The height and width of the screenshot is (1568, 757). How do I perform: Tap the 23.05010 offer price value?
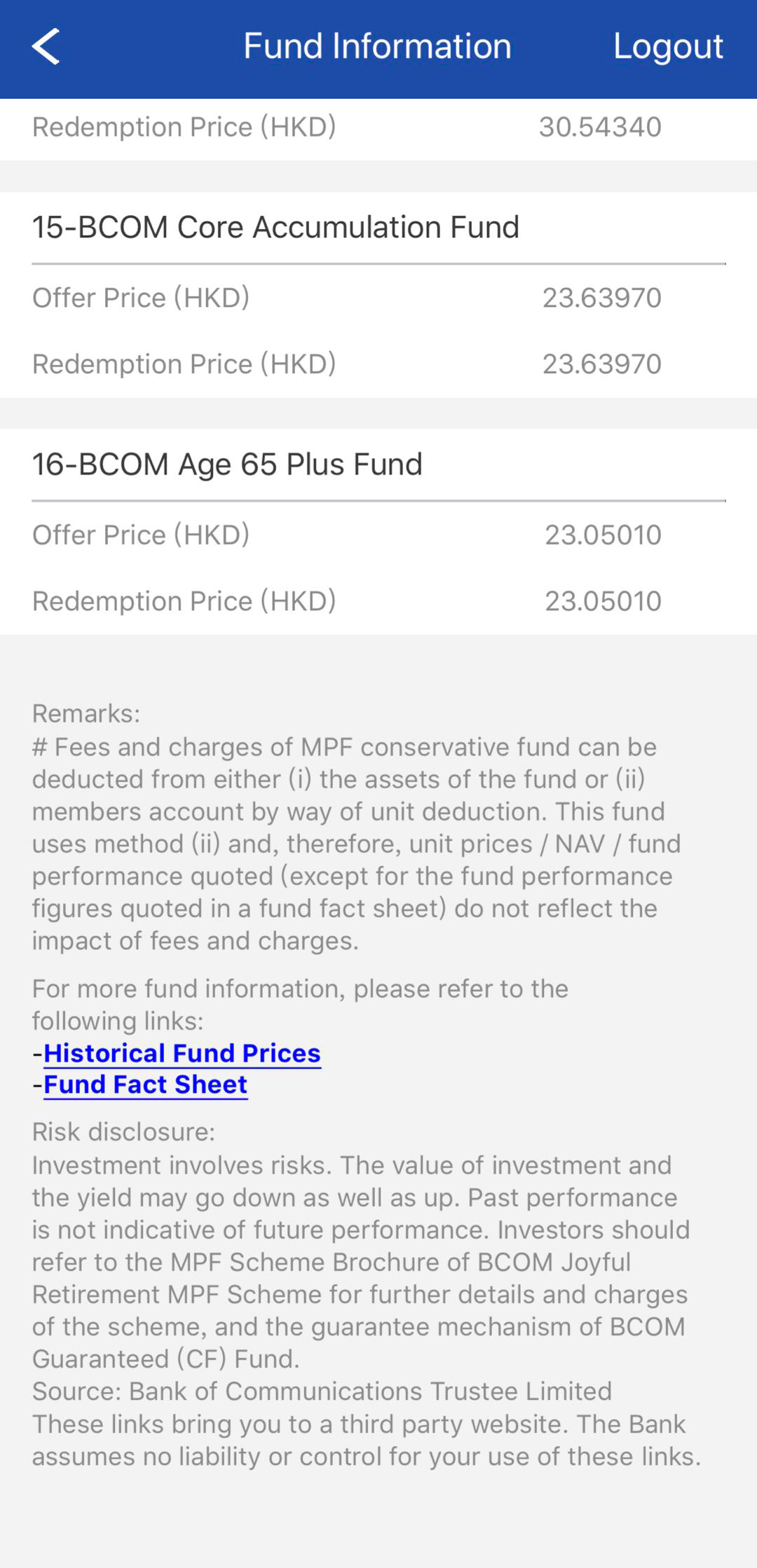(x=603, y=535)
